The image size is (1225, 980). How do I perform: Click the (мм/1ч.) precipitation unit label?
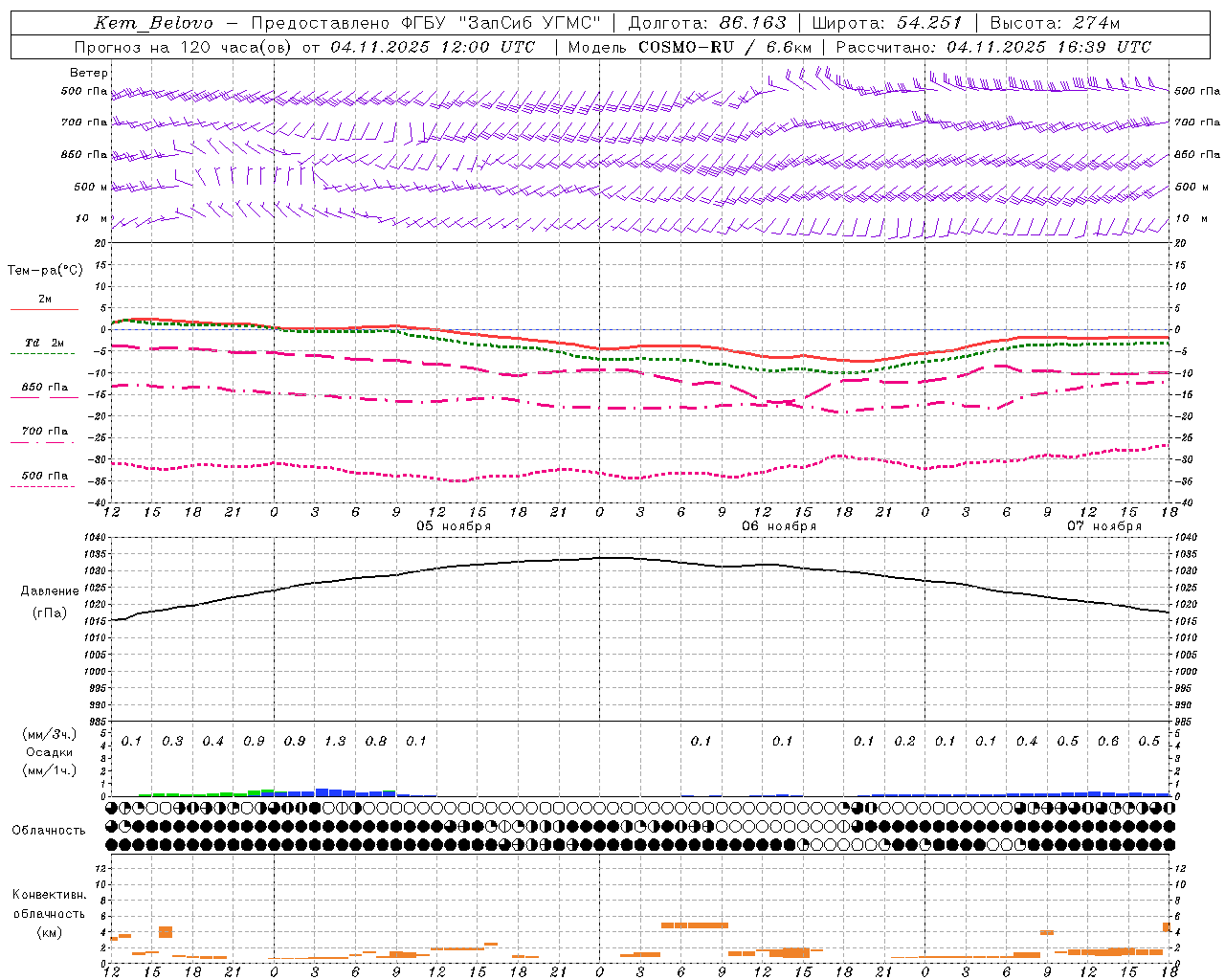tap(50, 770)
